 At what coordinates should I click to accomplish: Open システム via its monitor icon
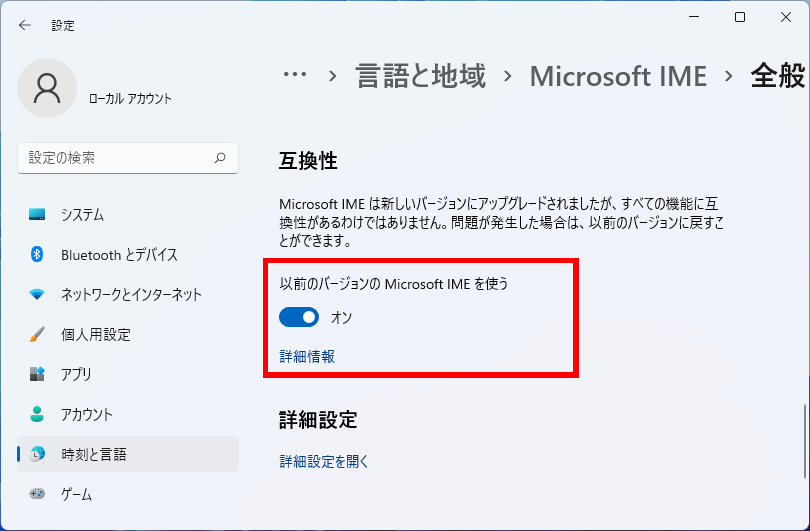tap(37, 214)
